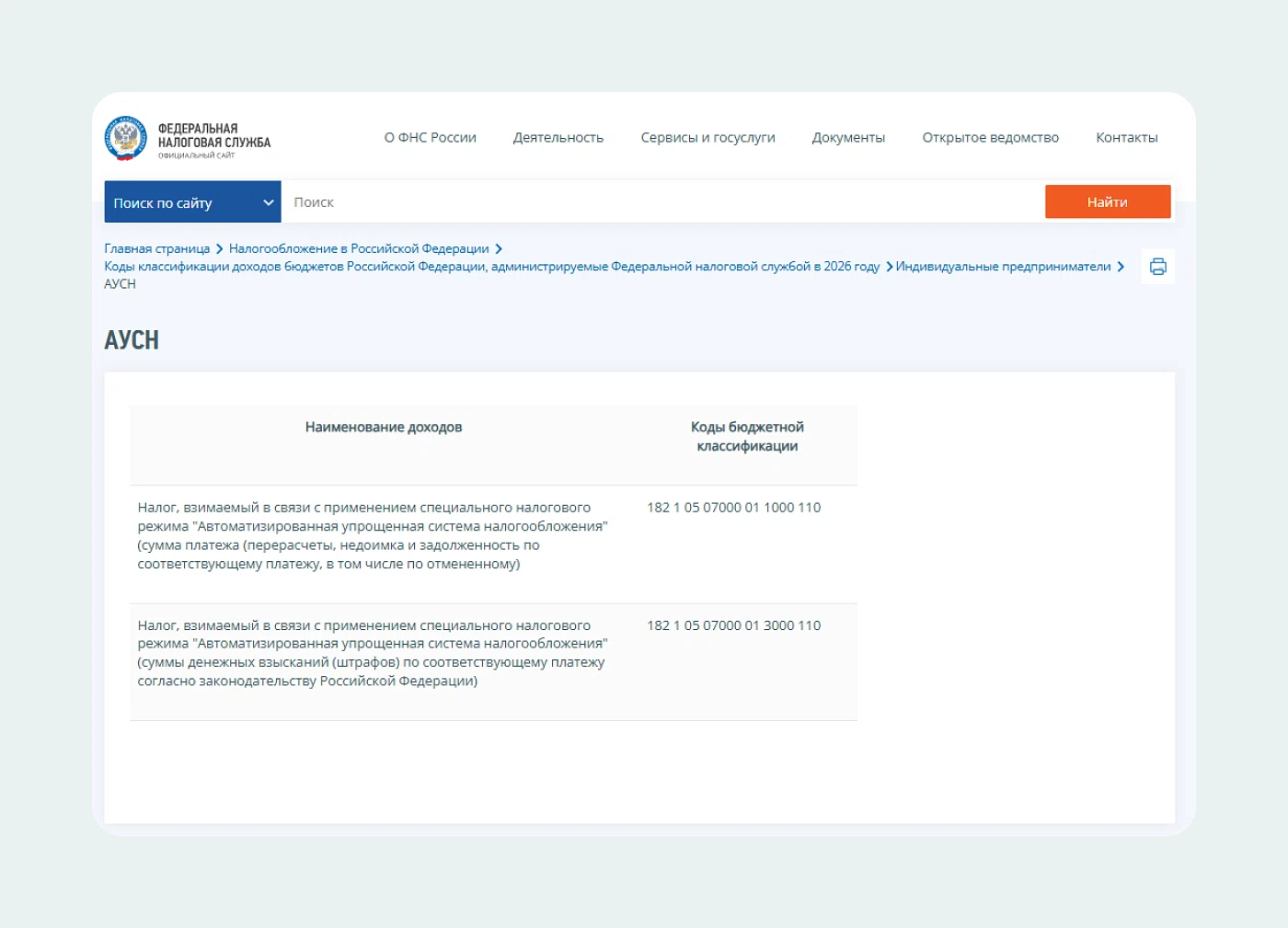Open 'Коды классификации доходов бюджетов' breadcrumb link

pyautogui.click(x=491, y=267)
